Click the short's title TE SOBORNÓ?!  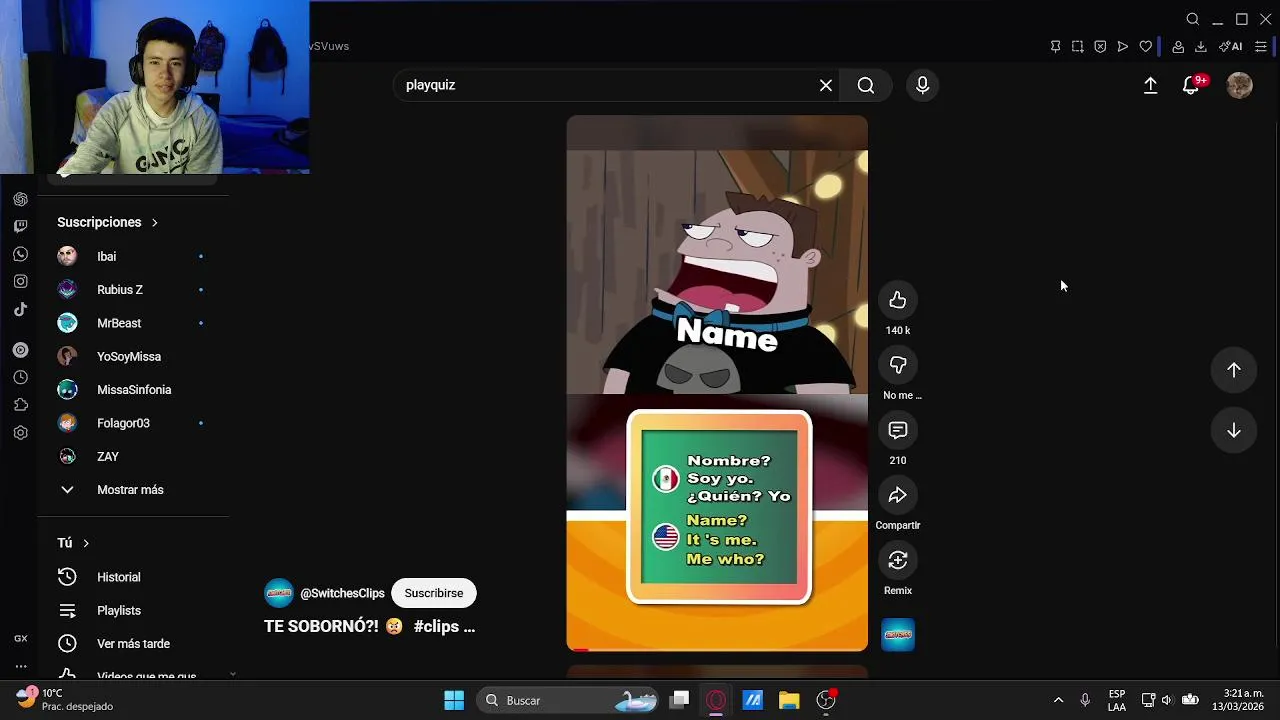(x=369, y=627)
